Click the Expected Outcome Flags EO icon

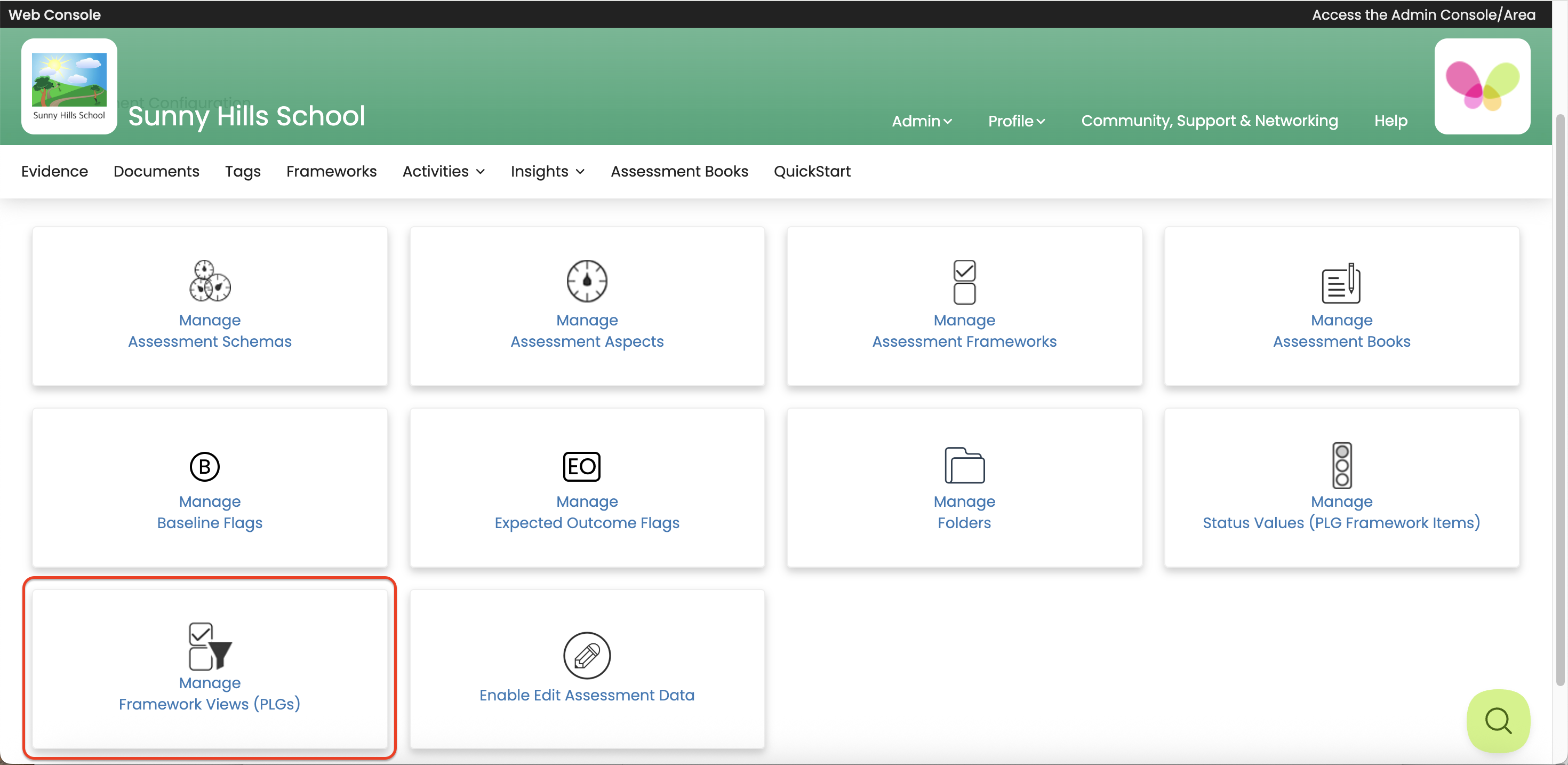point(581,467)
